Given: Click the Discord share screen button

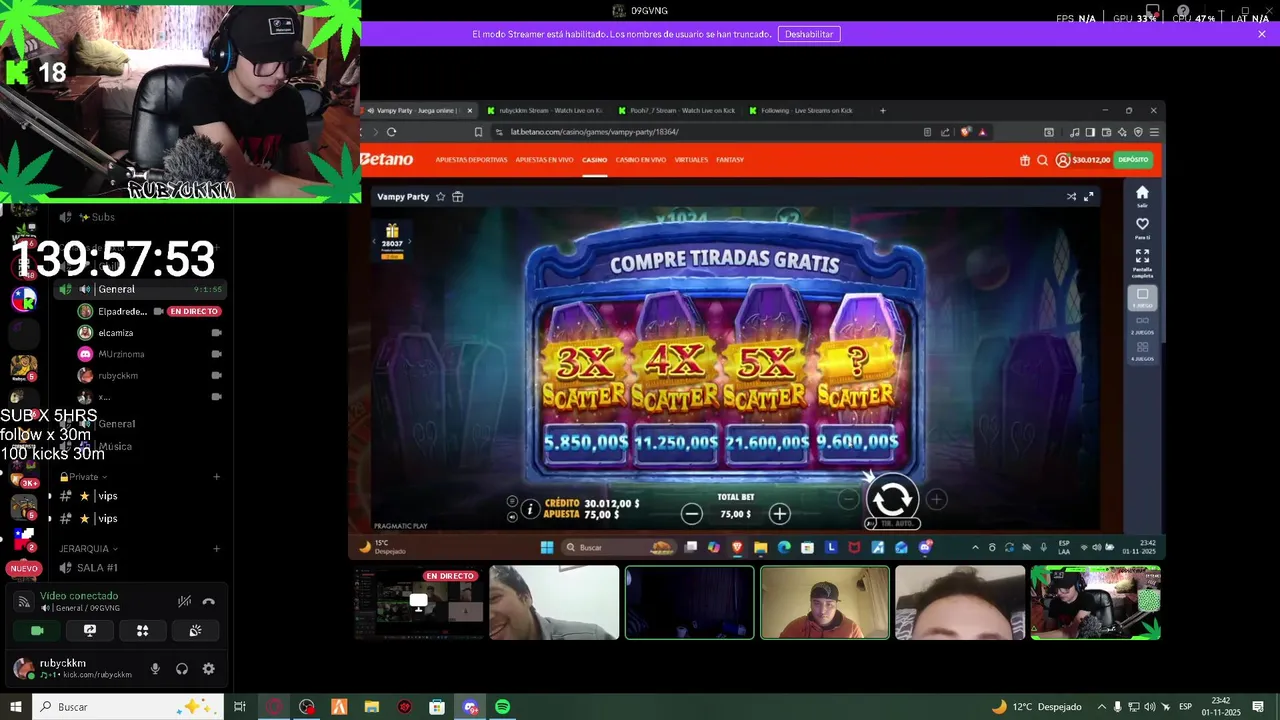Looking at the screenshot, I should coord(90,630).
